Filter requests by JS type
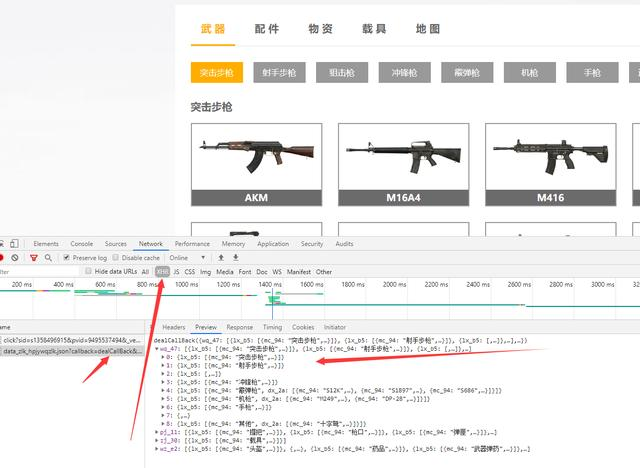Image resolution: width=640 pixels, height=468 pixels. point(176,272)
